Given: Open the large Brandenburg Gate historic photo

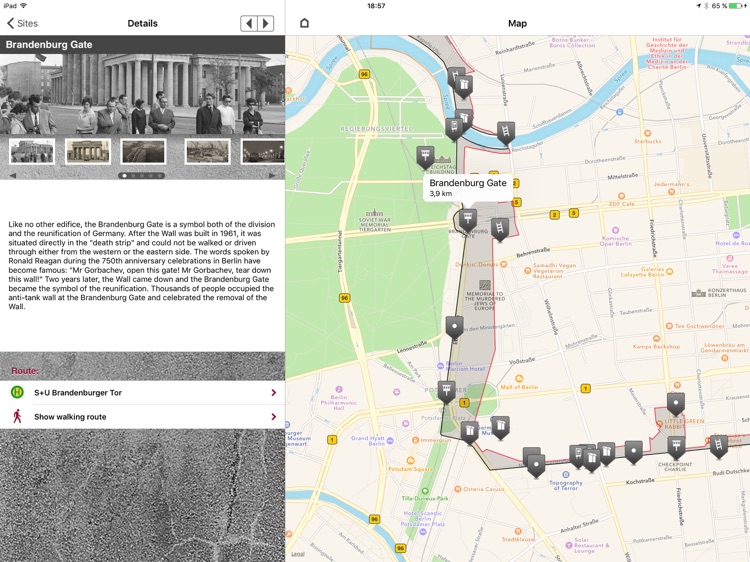Looking at the screenshot, I should tap(143, 94).
